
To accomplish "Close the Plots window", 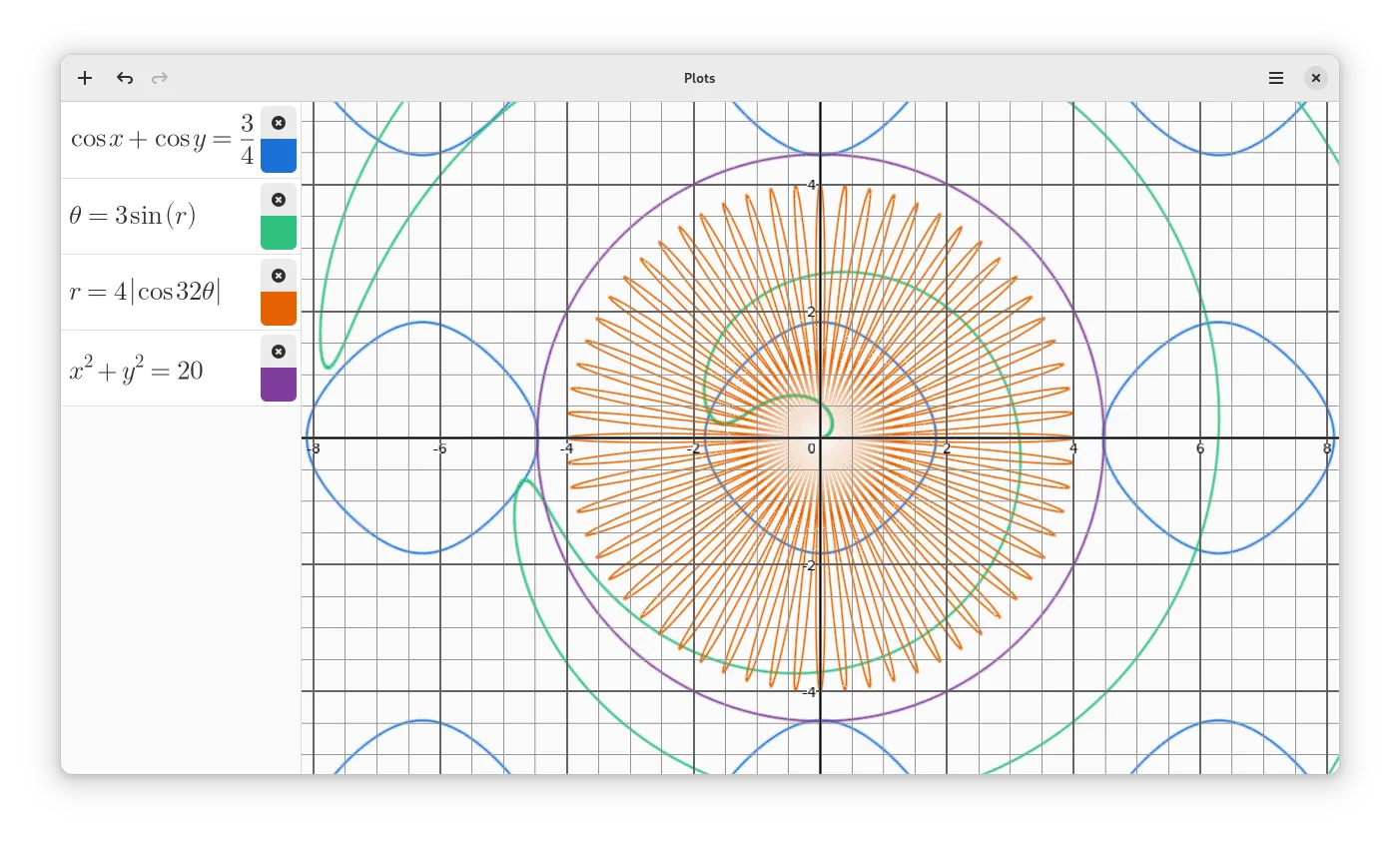I will pos(1316,78).
